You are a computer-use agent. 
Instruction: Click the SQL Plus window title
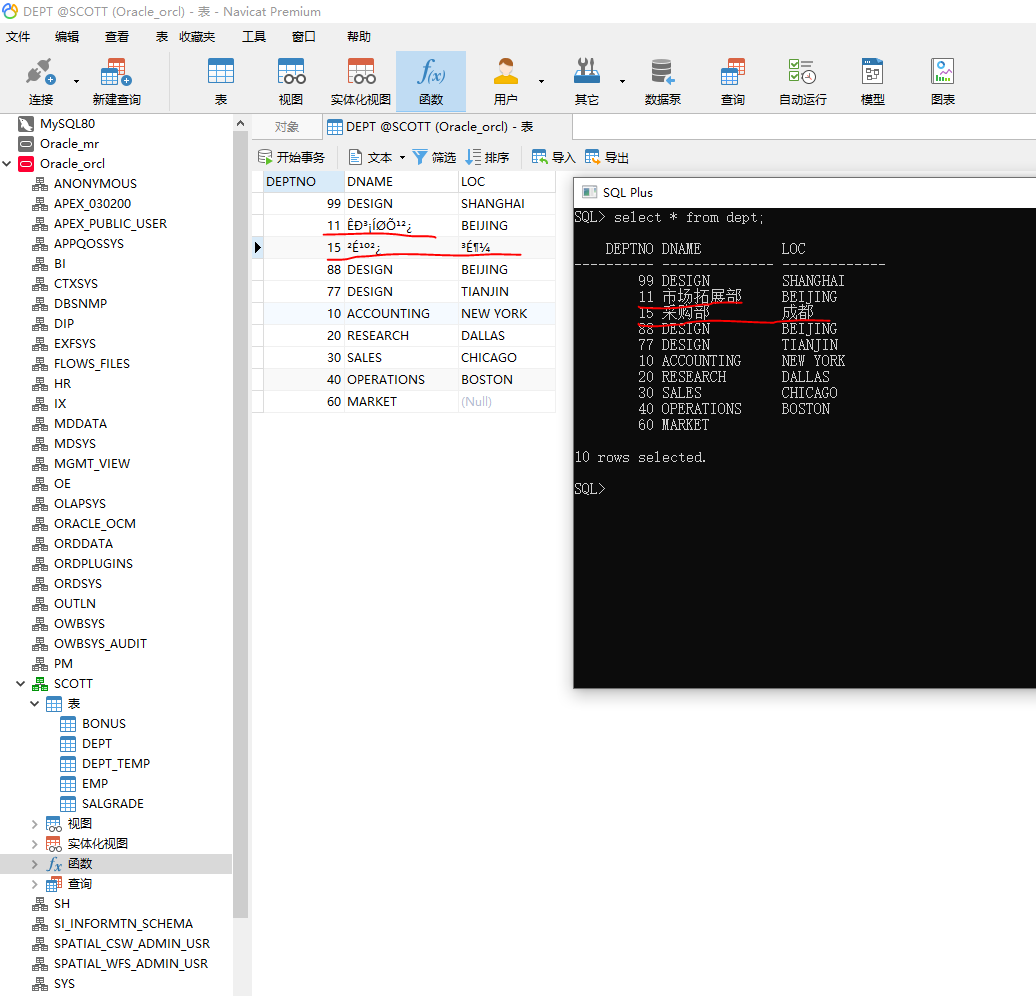[x=628, y=192]
